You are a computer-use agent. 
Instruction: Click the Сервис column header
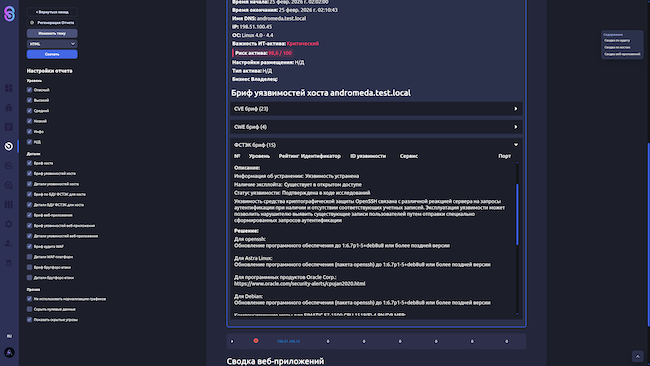409,156
